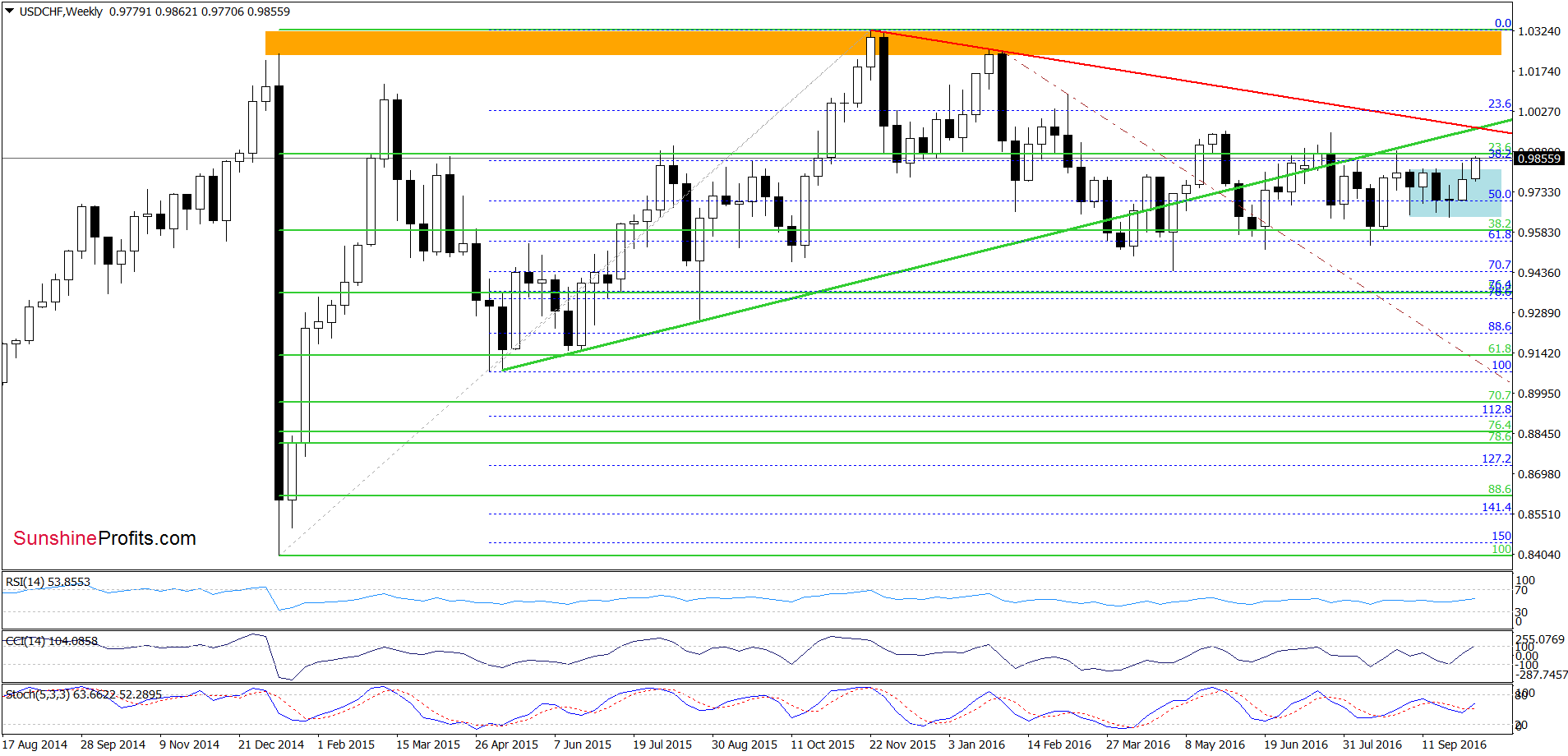Click the 0.88450 price axis label
1568x756 pixels.
click(x=1538, y=434)
